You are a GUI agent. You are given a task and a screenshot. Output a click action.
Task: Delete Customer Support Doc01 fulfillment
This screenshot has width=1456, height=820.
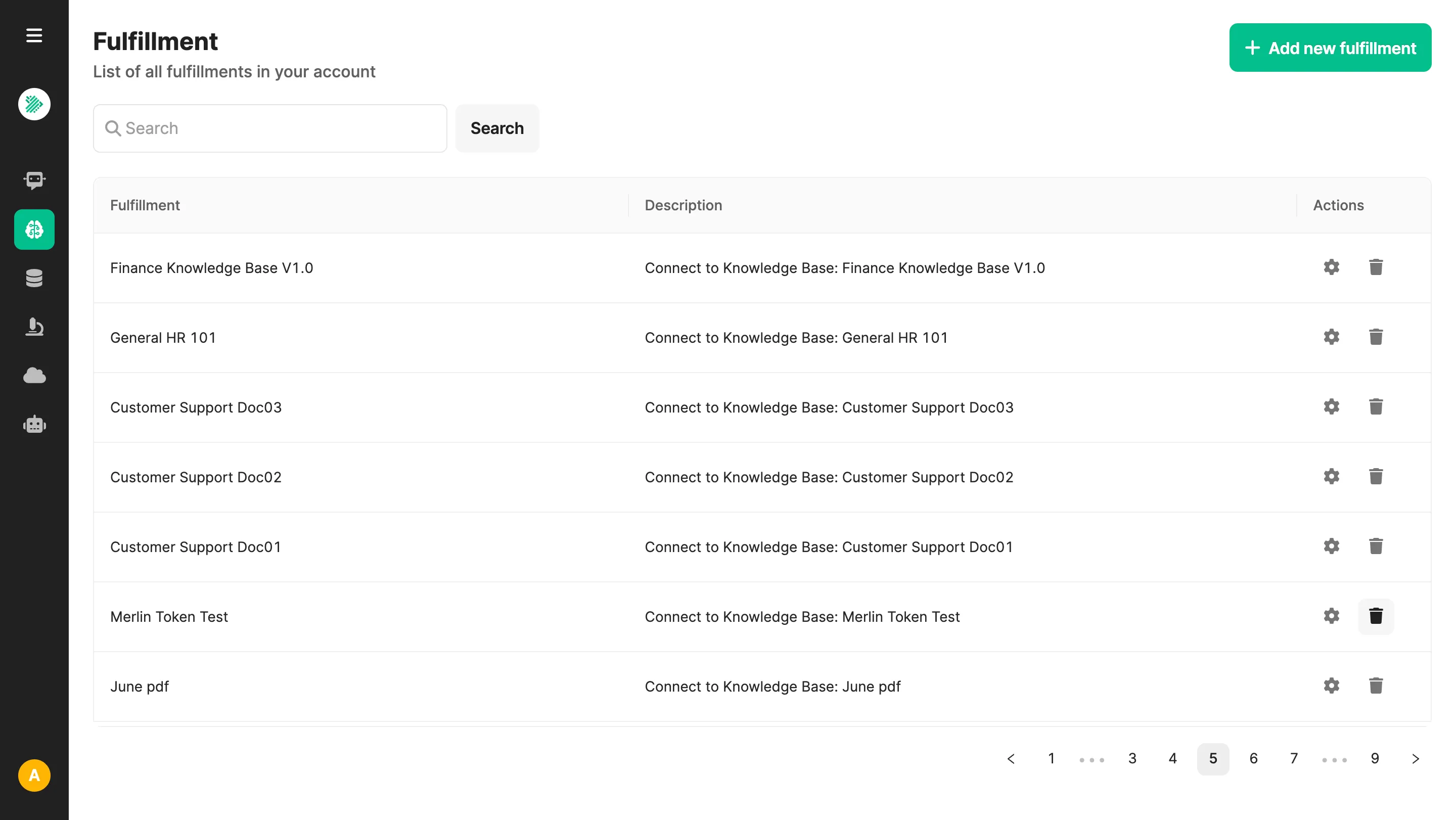tap(1376, 546)
